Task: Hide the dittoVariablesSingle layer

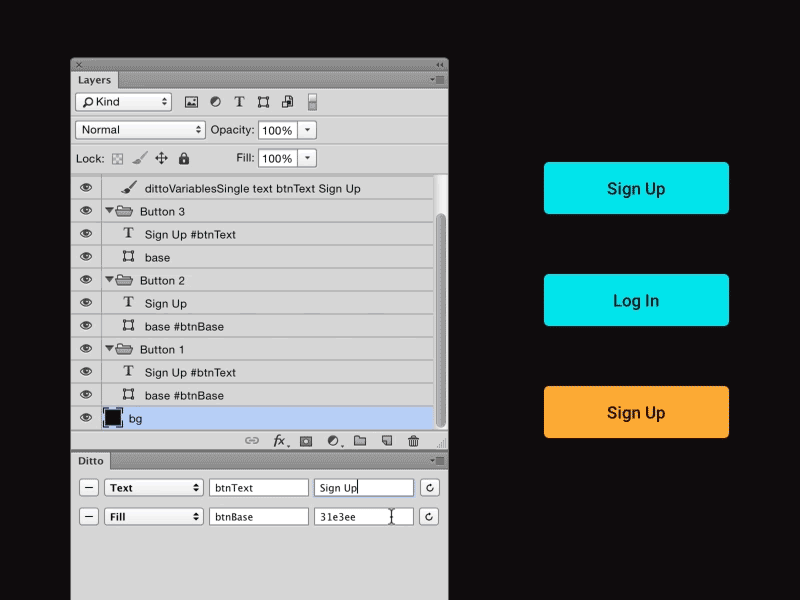Action: (86, 188)
